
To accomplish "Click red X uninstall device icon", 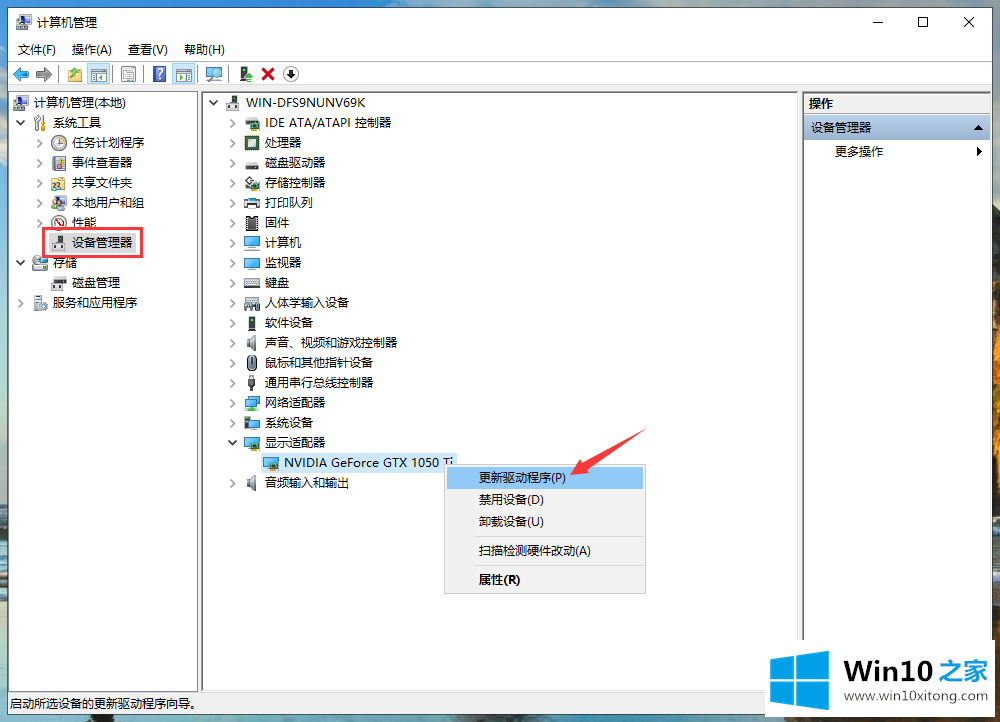I will (268, 75).
